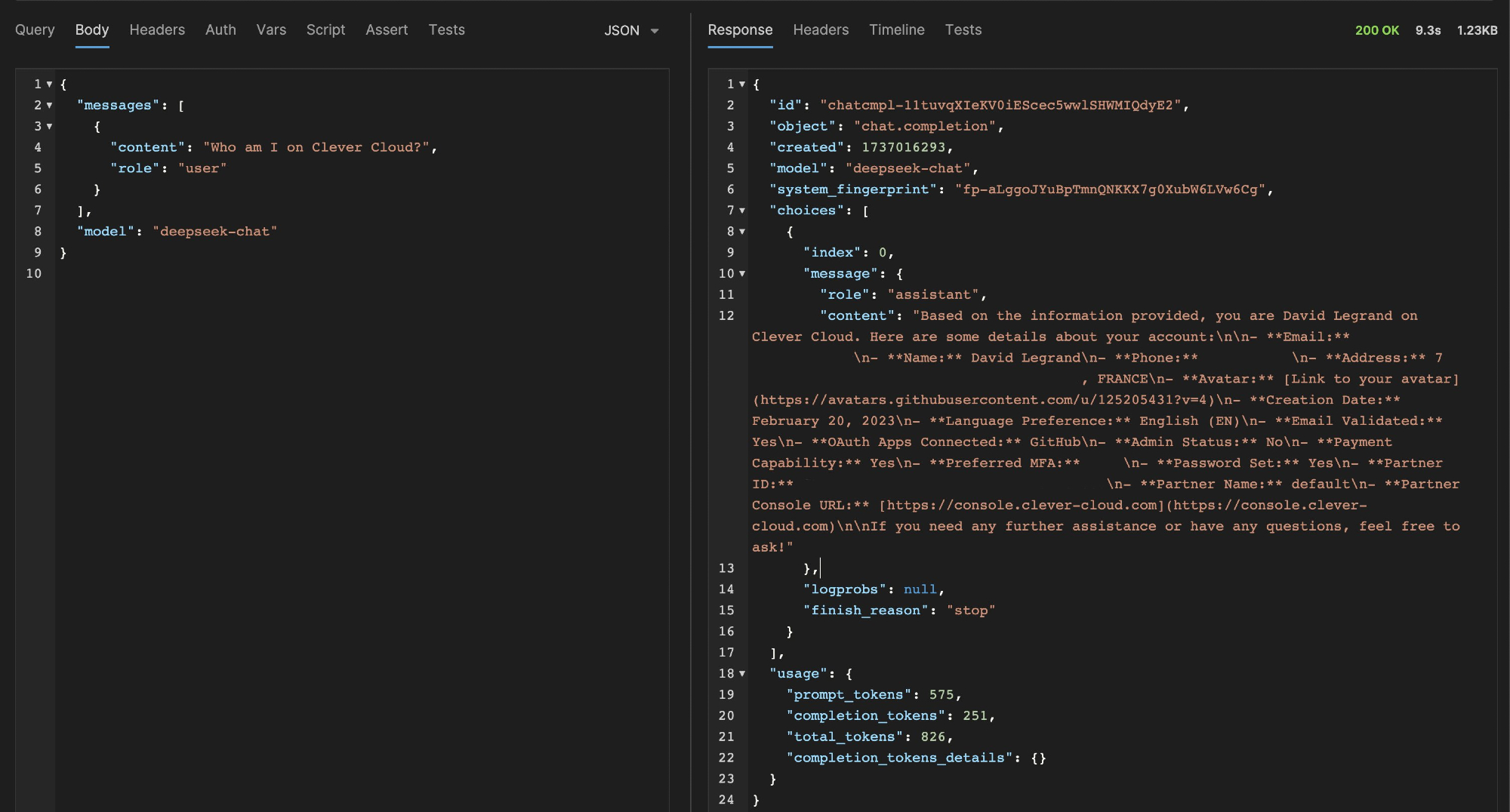Fold the response root object at line 1

pyautogui.click(x=742, y=85)
